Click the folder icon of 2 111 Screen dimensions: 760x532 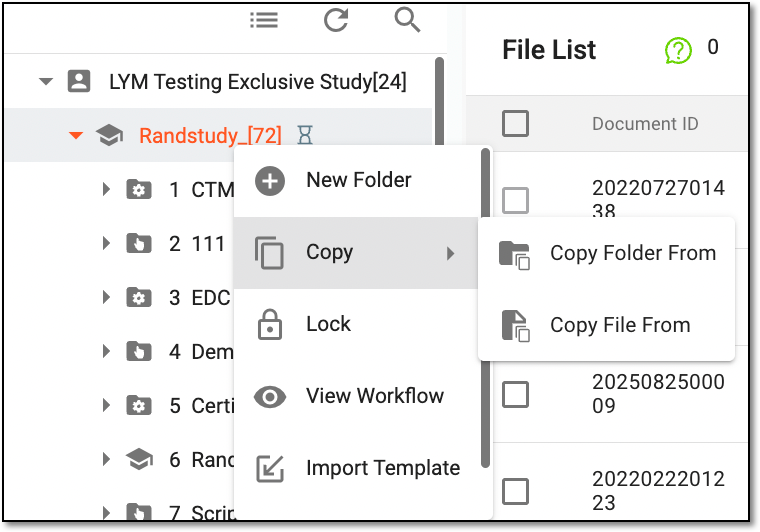coord(139,243)
